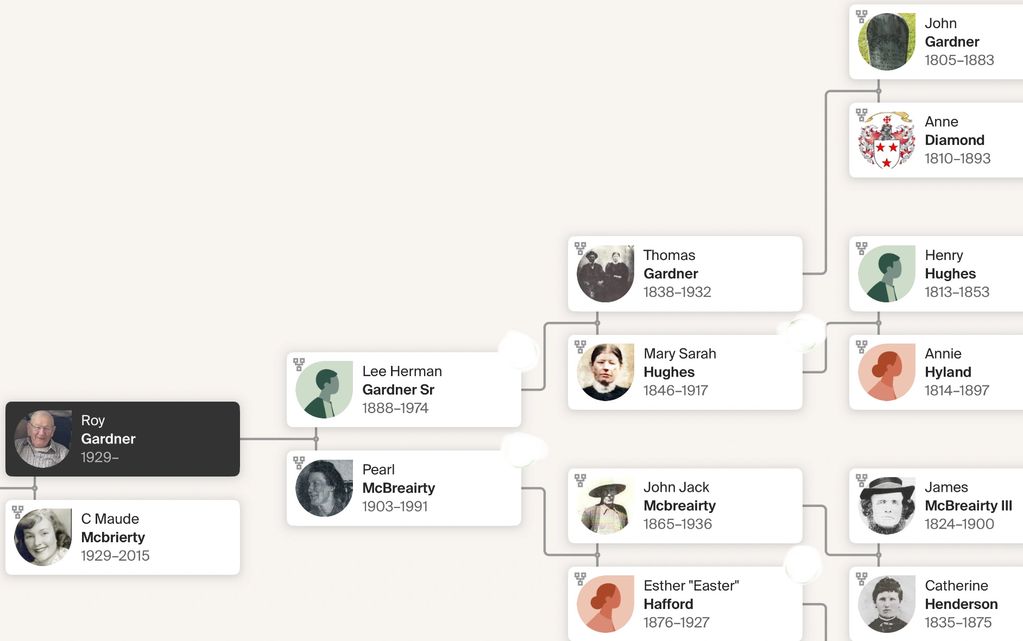Click tree icon on C Maude Mcbrierty card
Viewport: 1023px width, 641px height.
18,512
